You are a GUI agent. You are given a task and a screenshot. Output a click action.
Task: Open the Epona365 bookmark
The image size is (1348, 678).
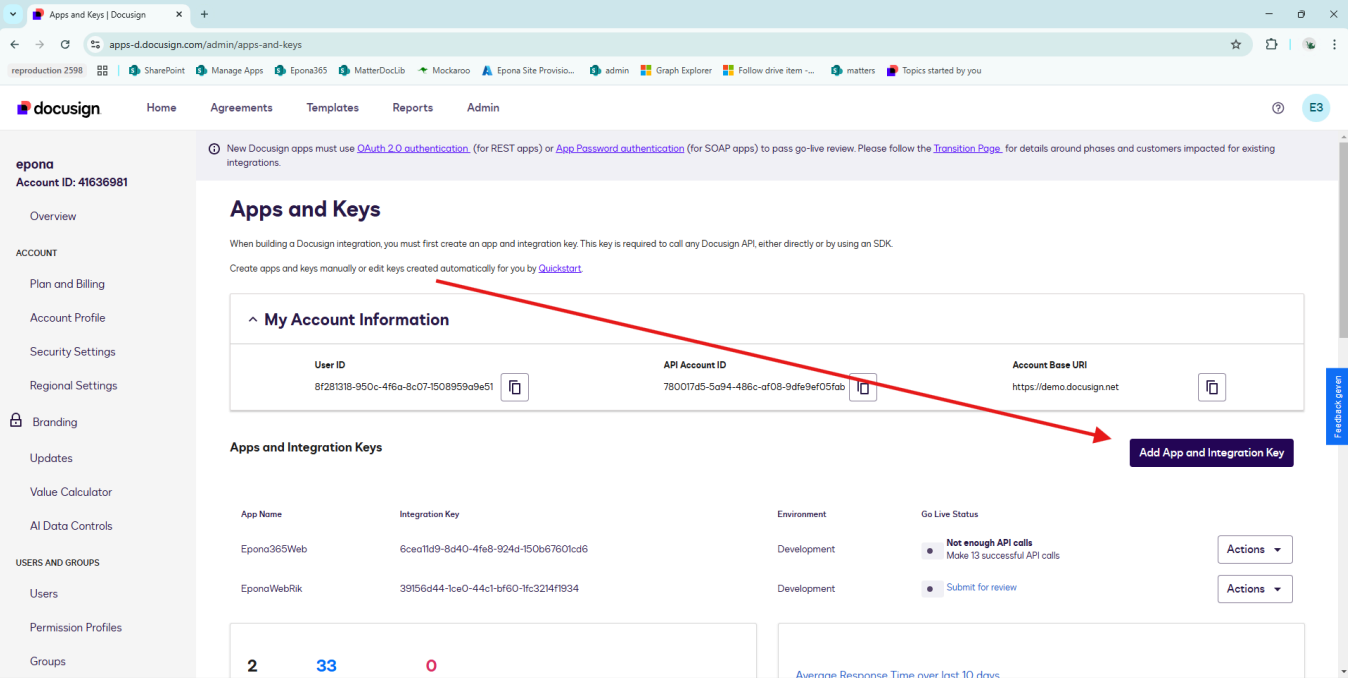[301, 71]
